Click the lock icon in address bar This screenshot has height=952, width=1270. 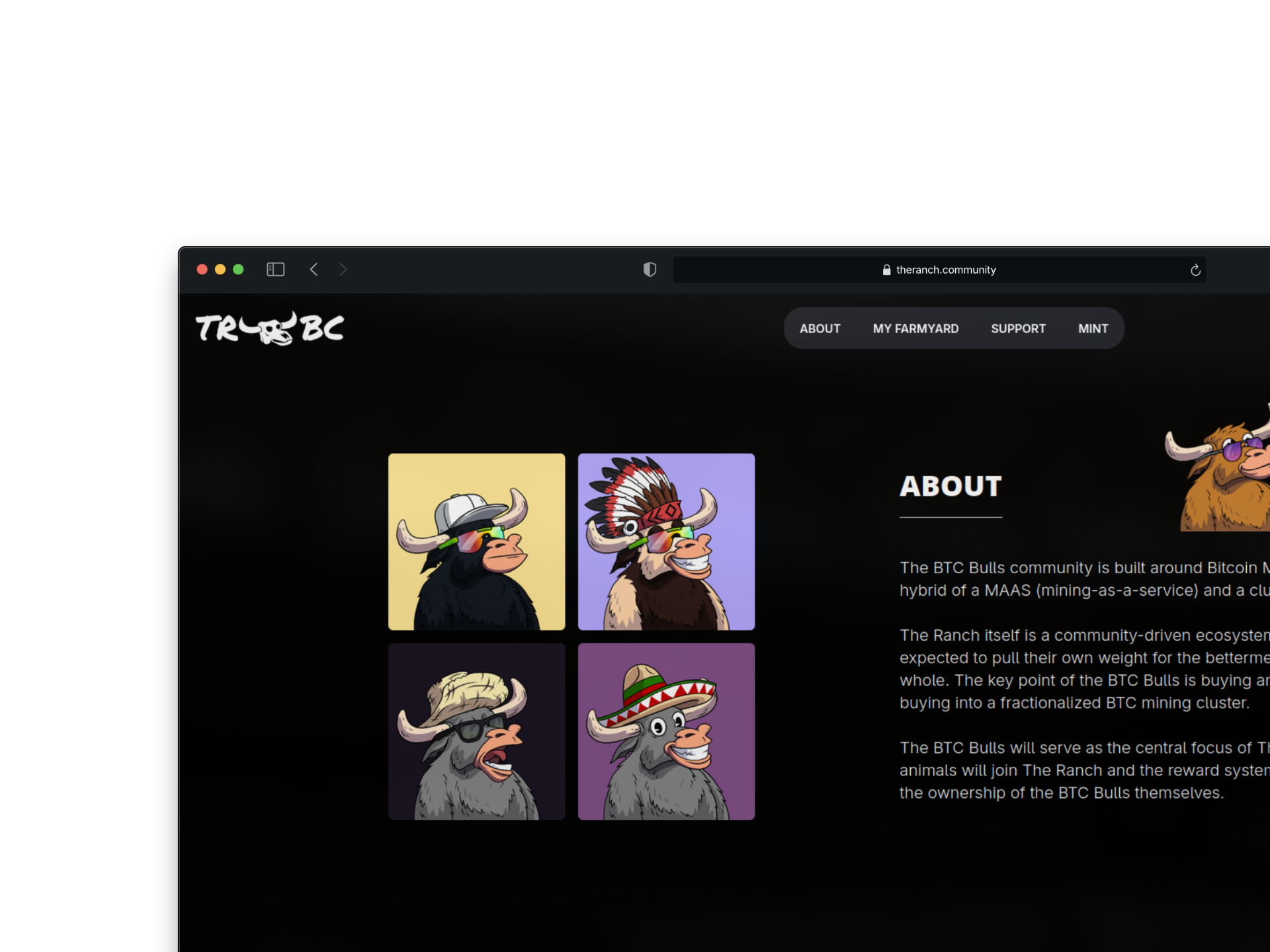[x=886, y=270]
